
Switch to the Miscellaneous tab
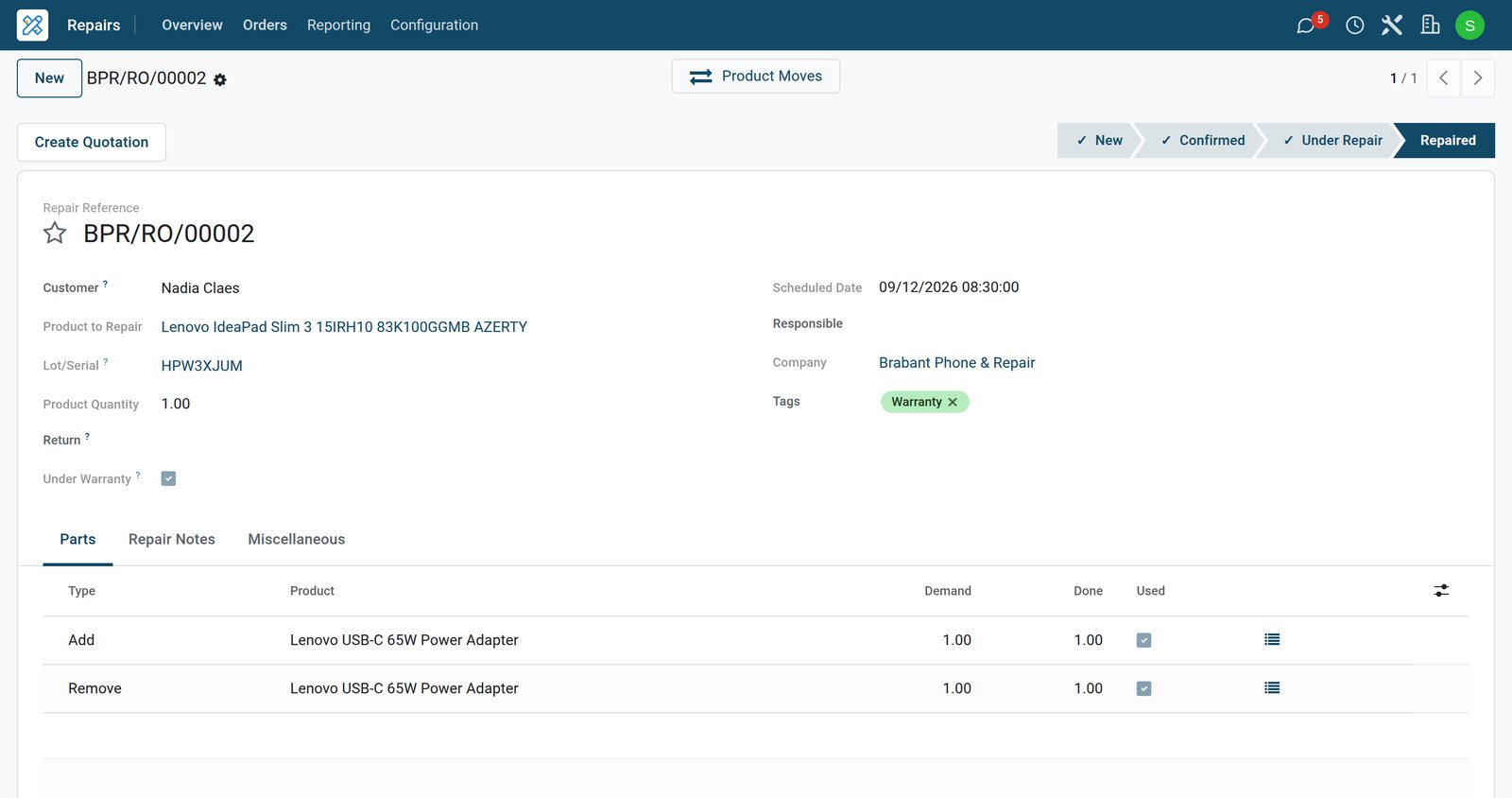[297, 539]
